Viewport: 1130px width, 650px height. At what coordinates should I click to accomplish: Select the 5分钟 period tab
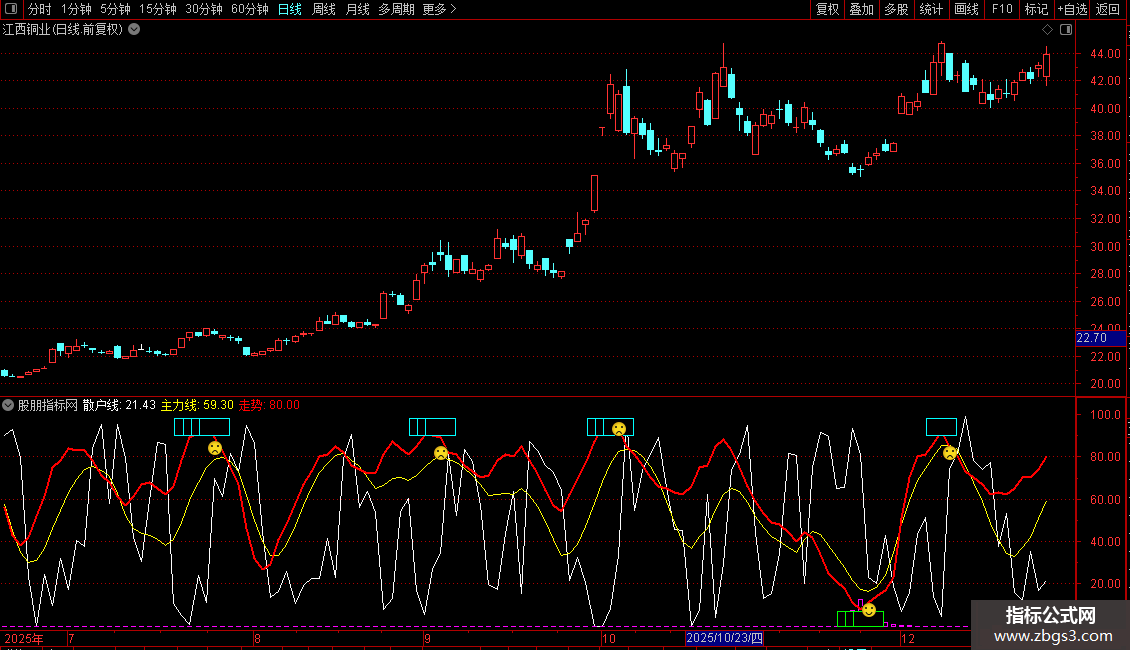pyautogui.click(x=115, y=9)
